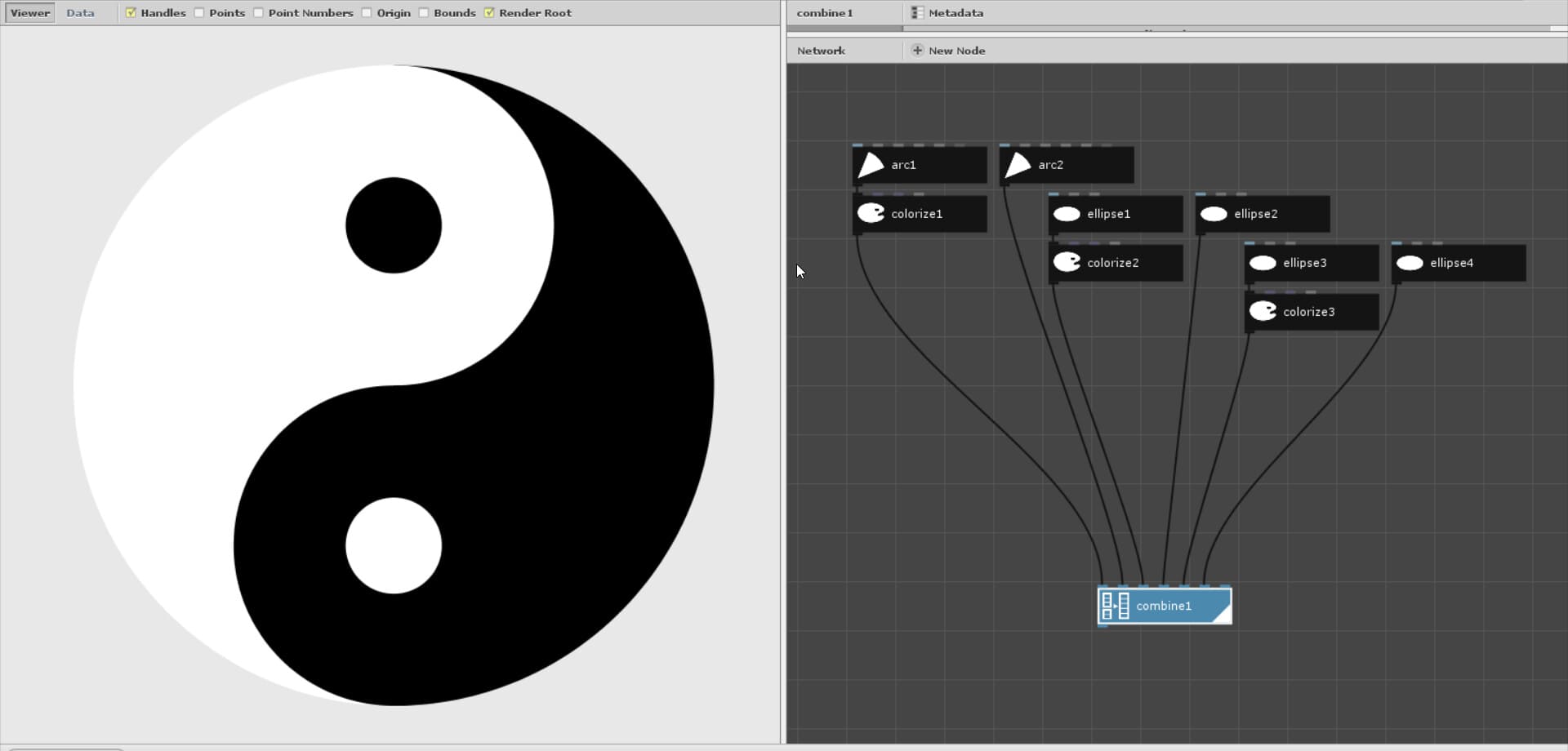1568x751 pixels.
Task: Select the colorize icon on the colorize1 node
Action: coord(871,213)
